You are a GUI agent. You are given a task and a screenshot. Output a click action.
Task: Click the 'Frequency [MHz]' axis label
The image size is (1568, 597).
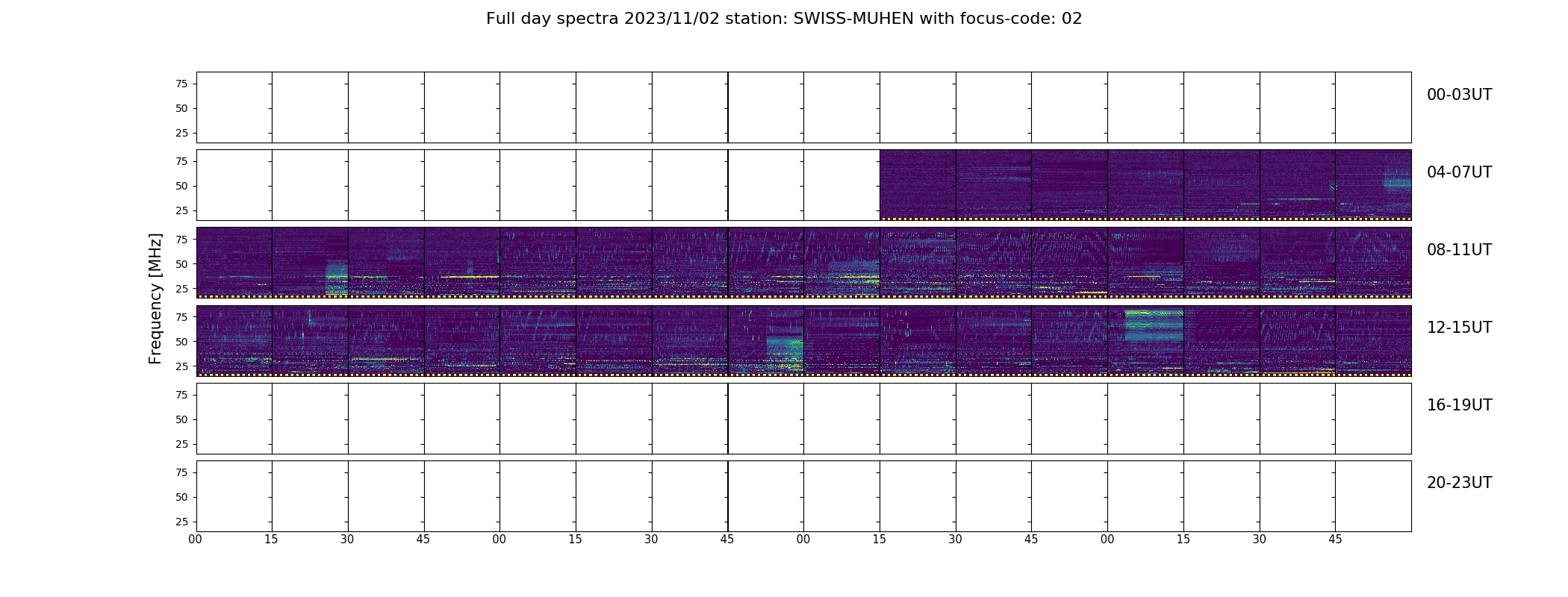(x=155, y=298)
